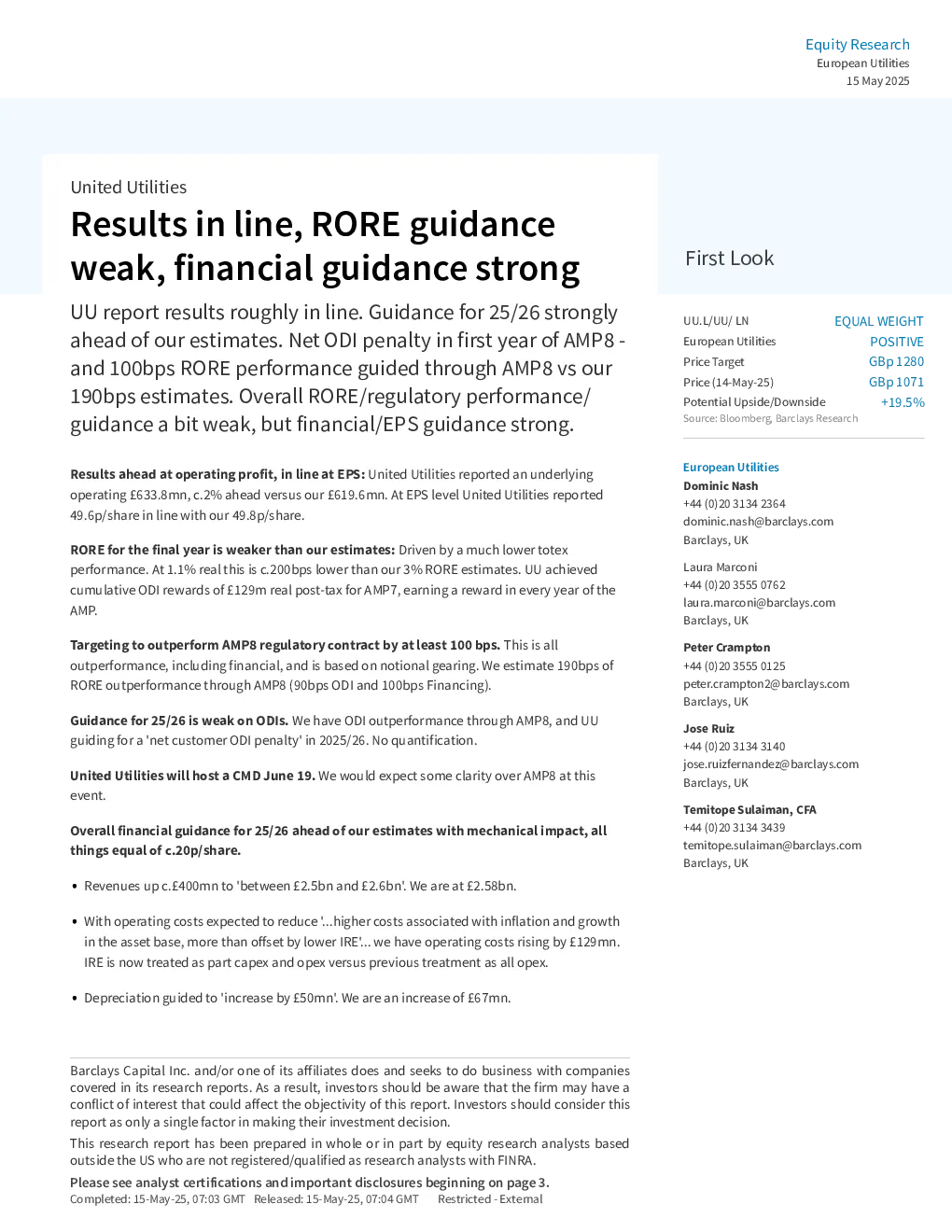Click the First Look section label
Viewport: 952px width, 1232px height.
730,259
